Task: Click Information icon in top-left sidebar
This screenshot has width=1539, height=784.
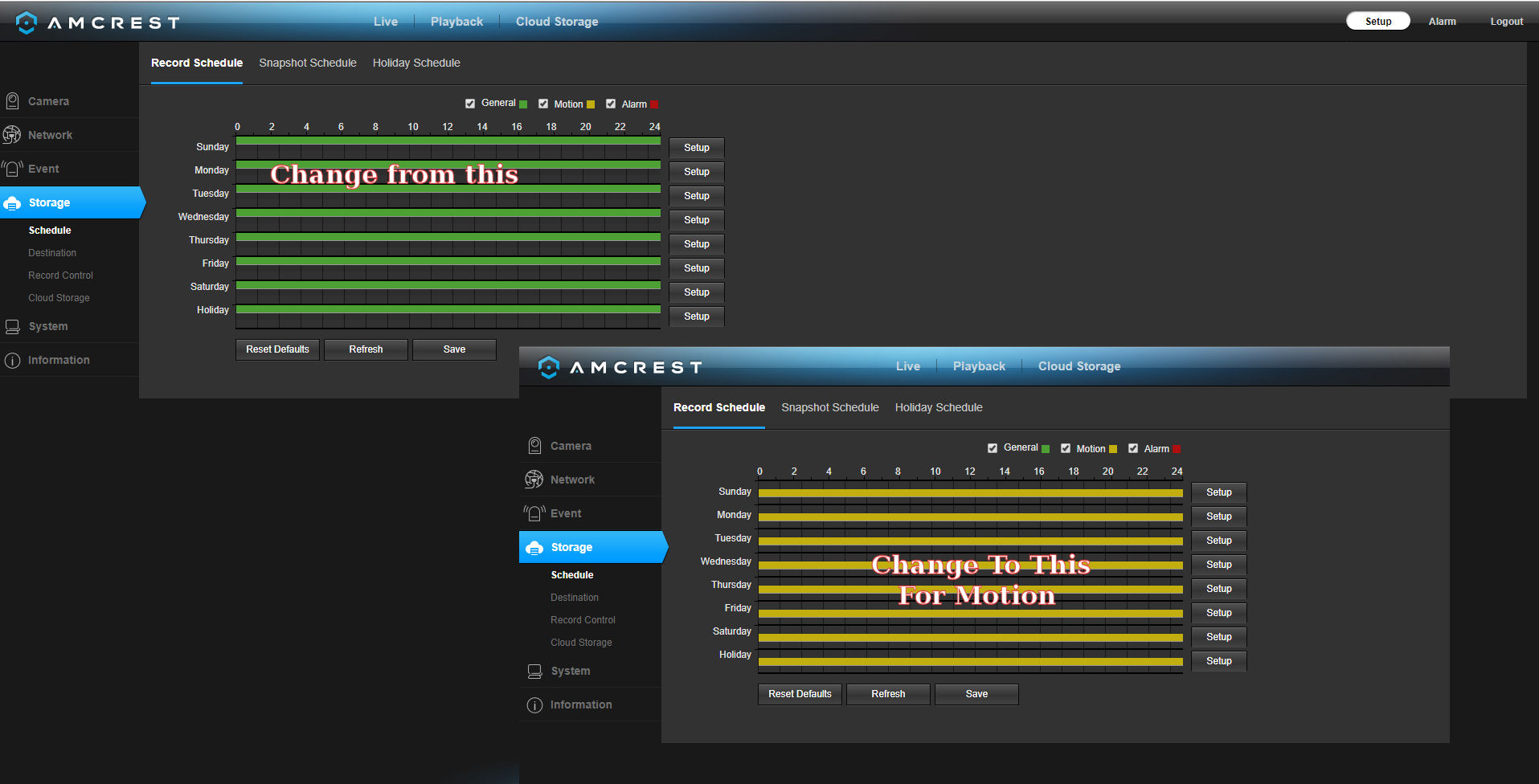Action: (13, 361)
